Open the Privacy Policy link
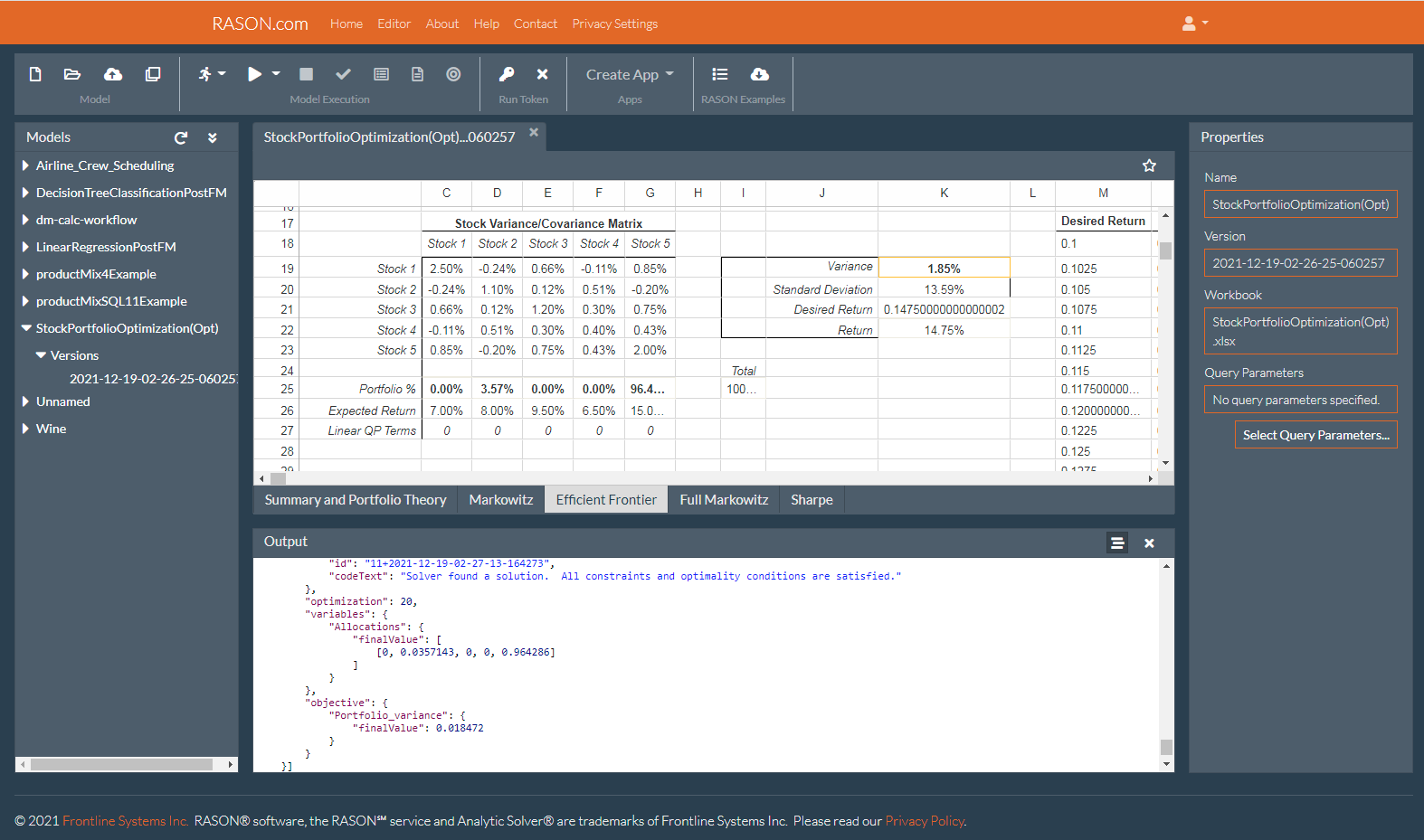1424x840 pixels. click(x=924, y=821)
